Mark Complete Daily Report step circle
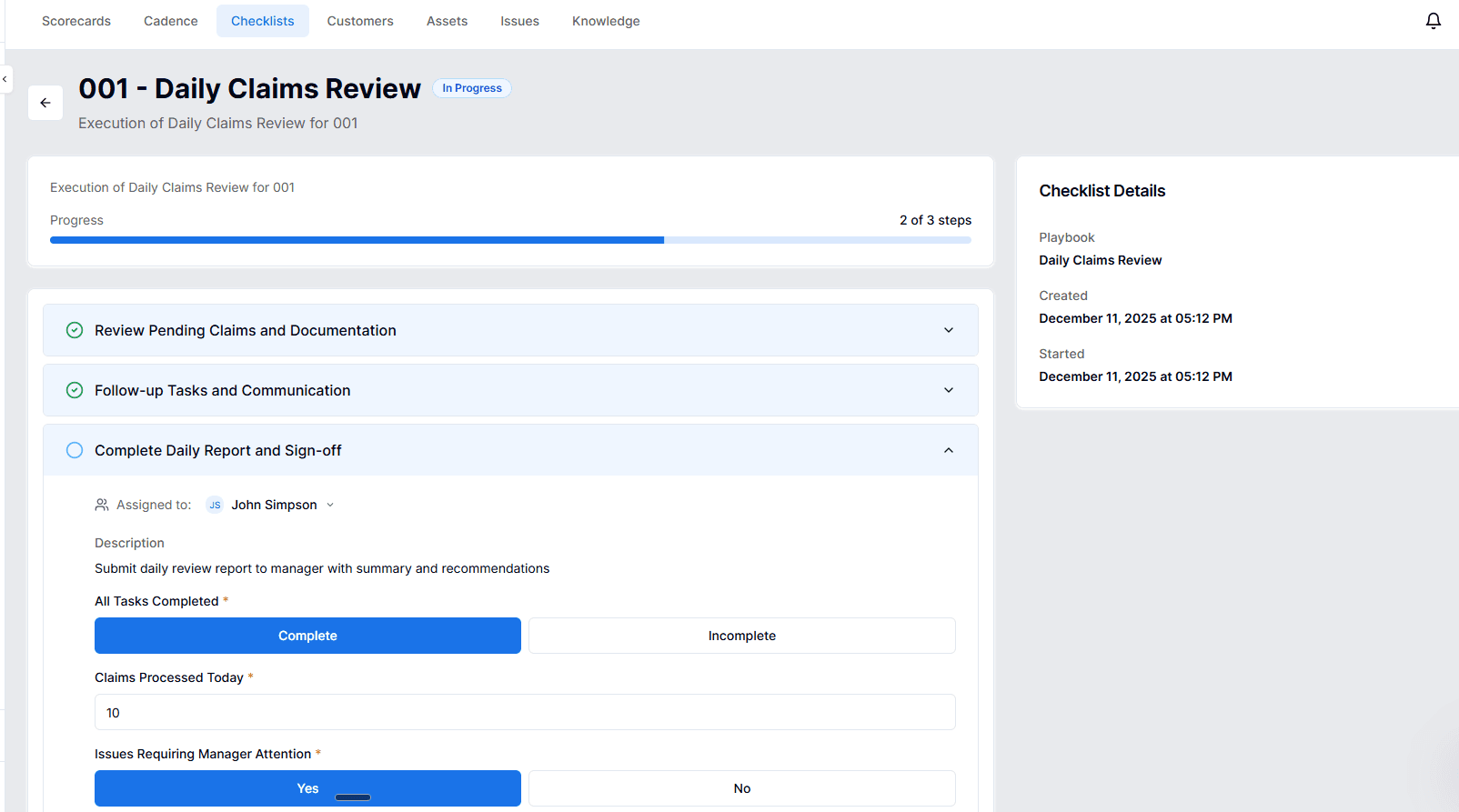Viewport: 1459px width, 812px height. 75,450
